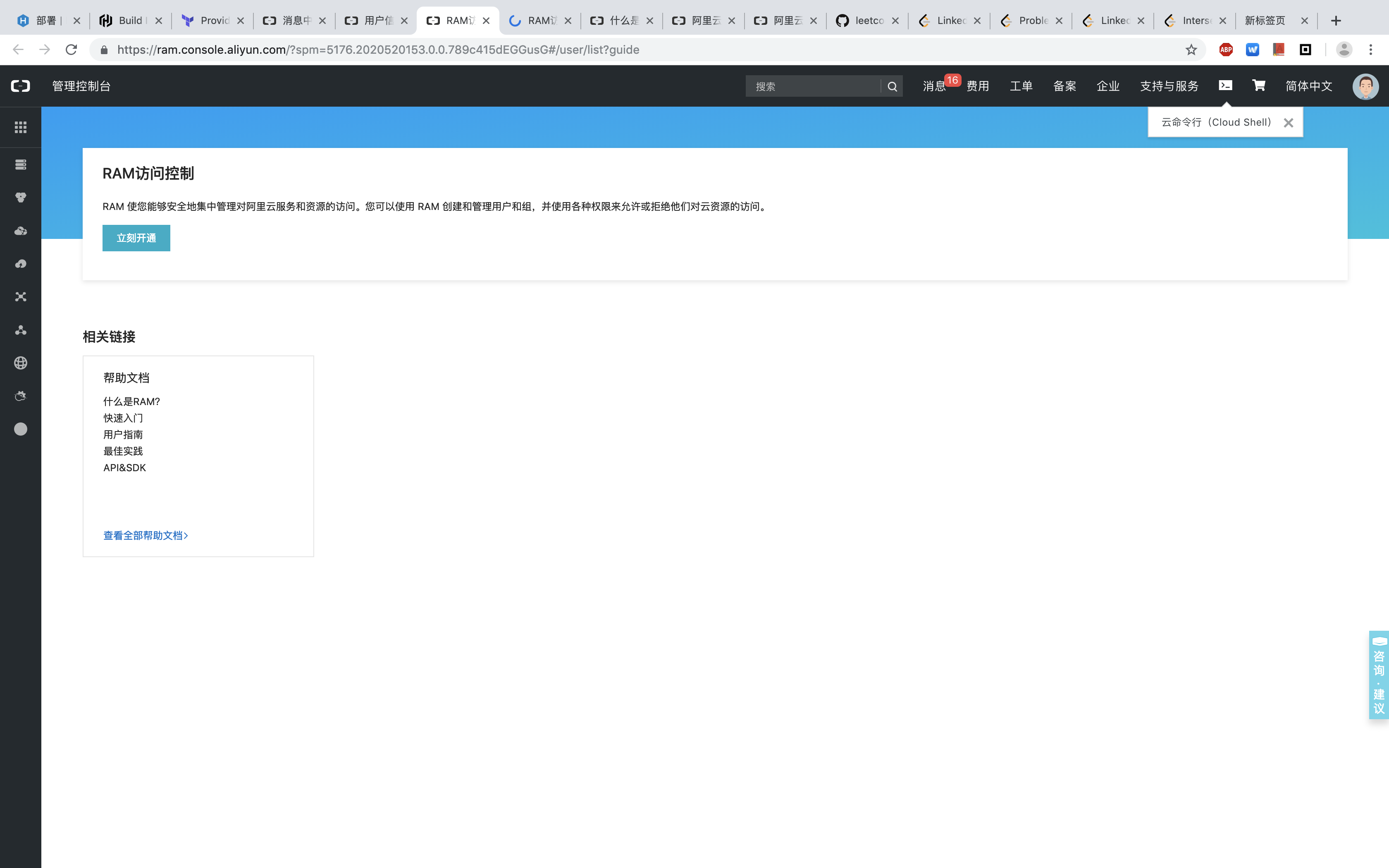The width and height of the screenshot is (1389, 868).
Task: Click the cloud storage sidebar icon
Action: point(21,230)
